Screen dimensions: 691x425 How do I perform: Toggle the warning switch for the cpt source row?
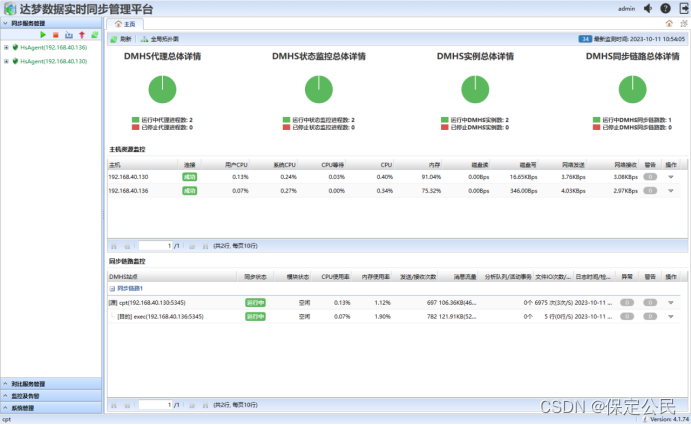coord(650,302)
